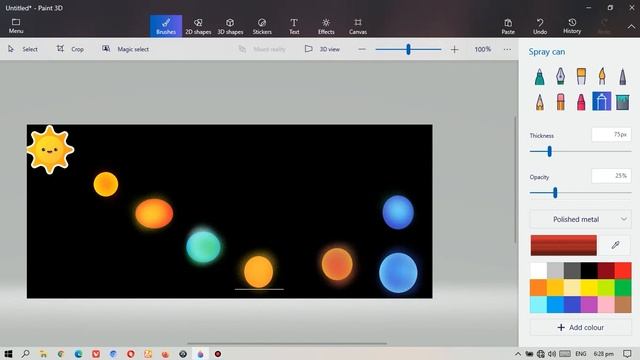
Task: Click the 100% zoom value
Action: pyautogui.click(x=482, y=49)
